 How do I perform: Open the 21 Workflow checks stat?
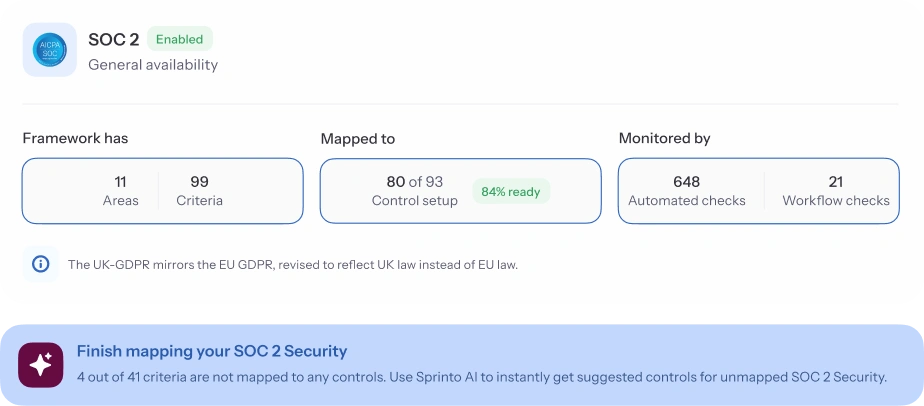[x=836, y=191]
